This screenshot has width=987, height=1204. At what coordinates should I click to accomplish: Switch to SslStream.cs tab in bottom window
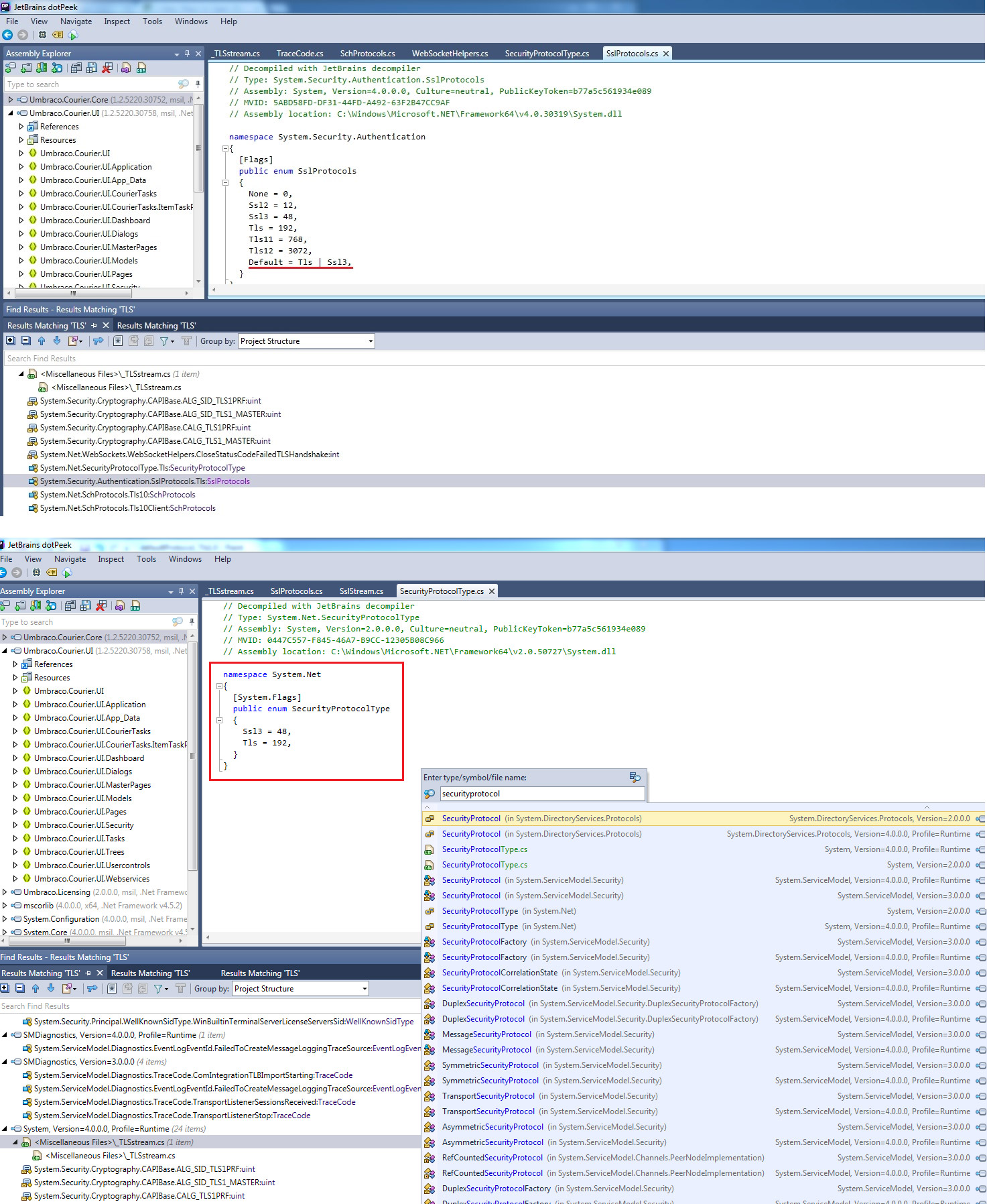pos(361,591)
